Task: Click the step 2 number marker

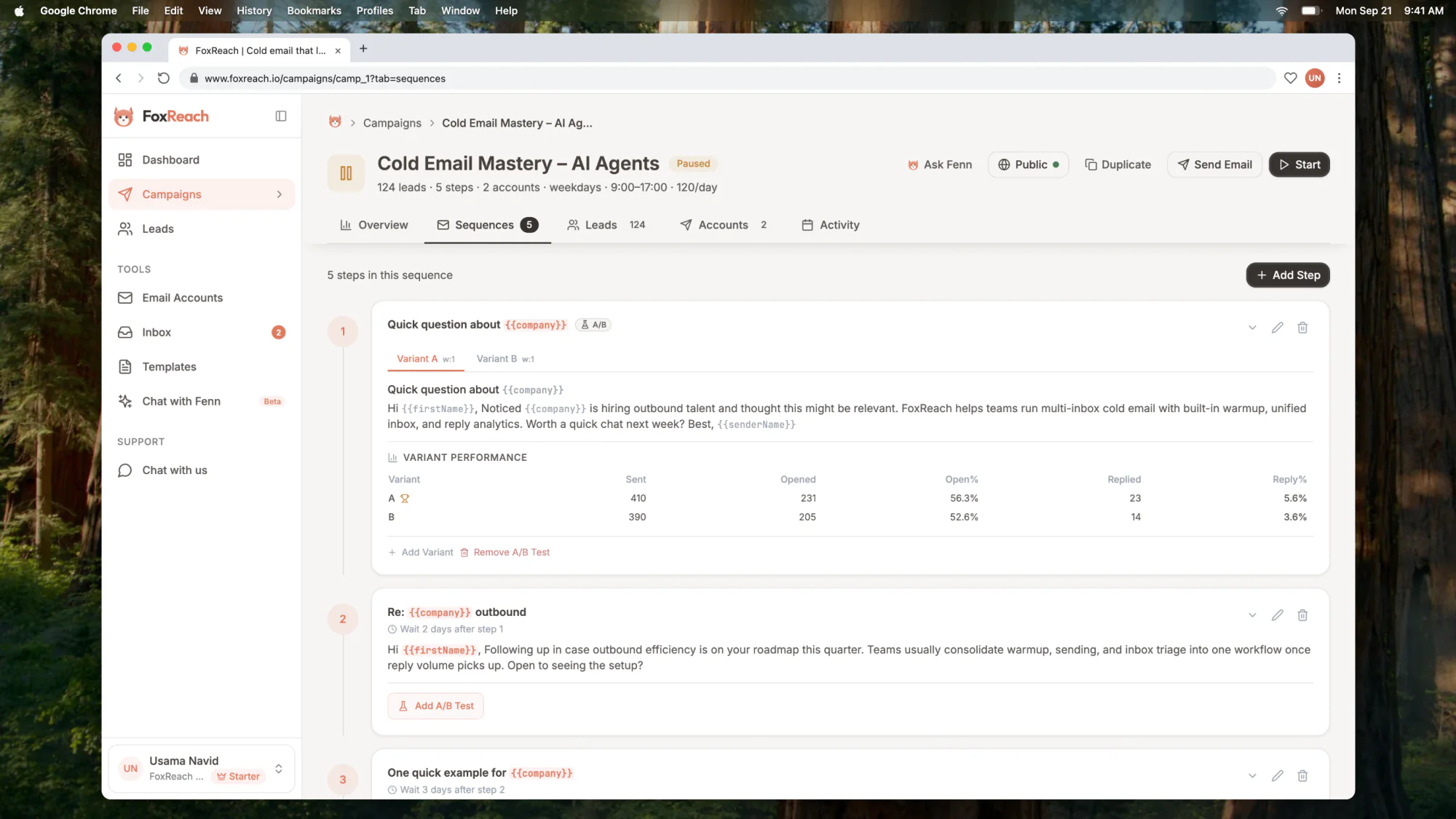Action: click(x=343, y=620)
